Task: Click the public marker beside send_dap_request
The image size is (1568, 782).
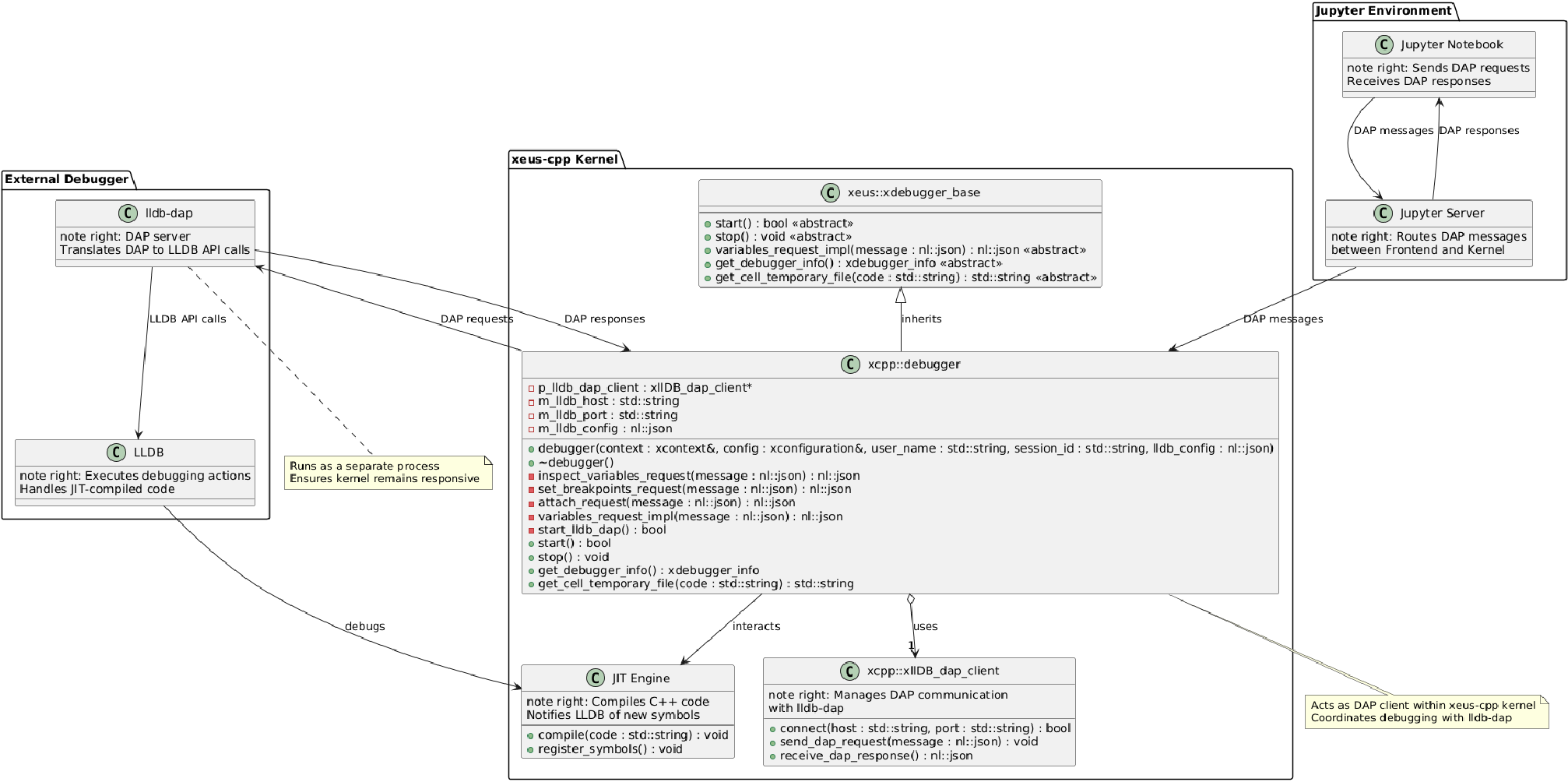Action: tap(773, 742)
